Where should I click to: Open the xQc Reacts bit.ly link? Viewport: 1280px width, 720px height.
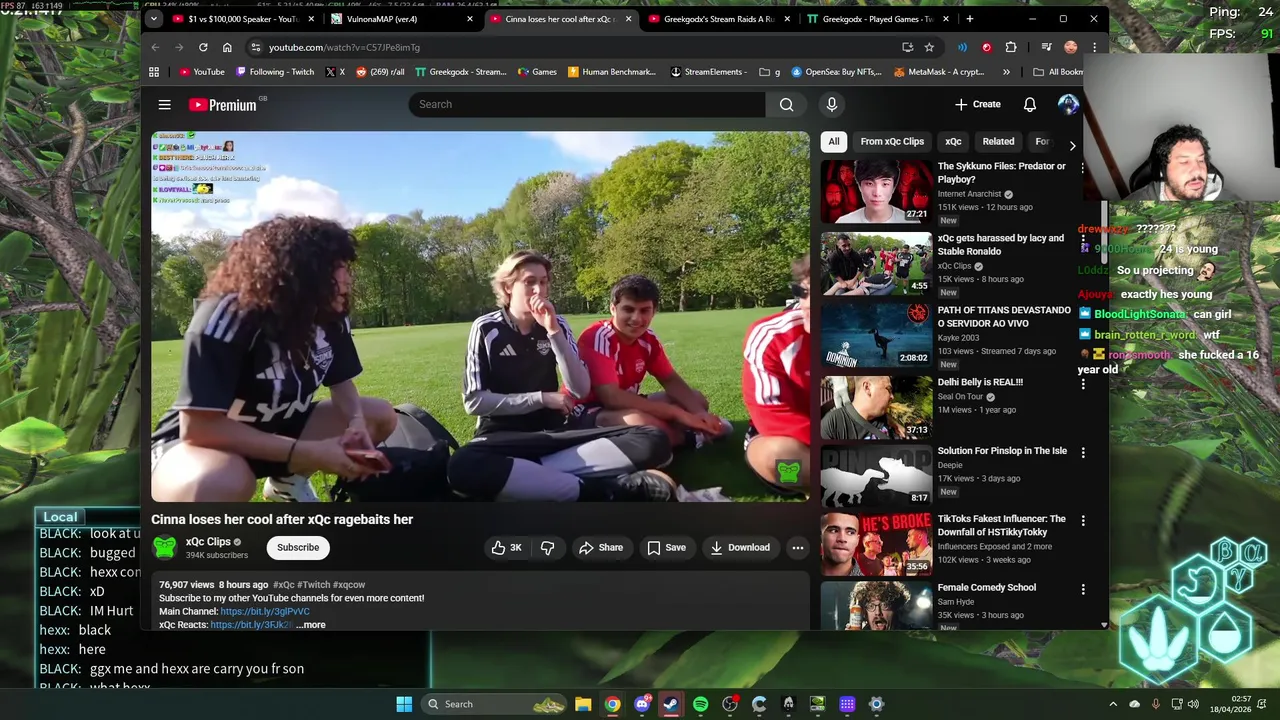coord(251,625)
